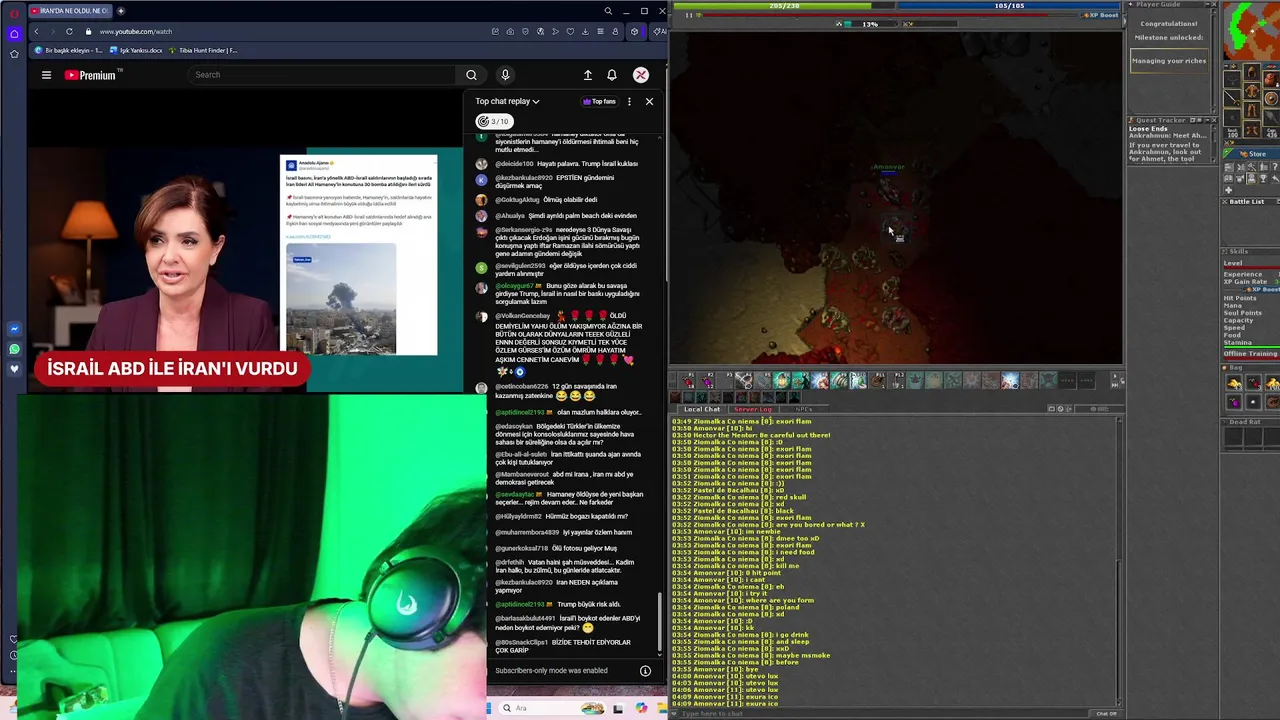1280x720 pixels.
Task: Switch to Local Chat tab in Tibia
Action: (x=701, y=409)
